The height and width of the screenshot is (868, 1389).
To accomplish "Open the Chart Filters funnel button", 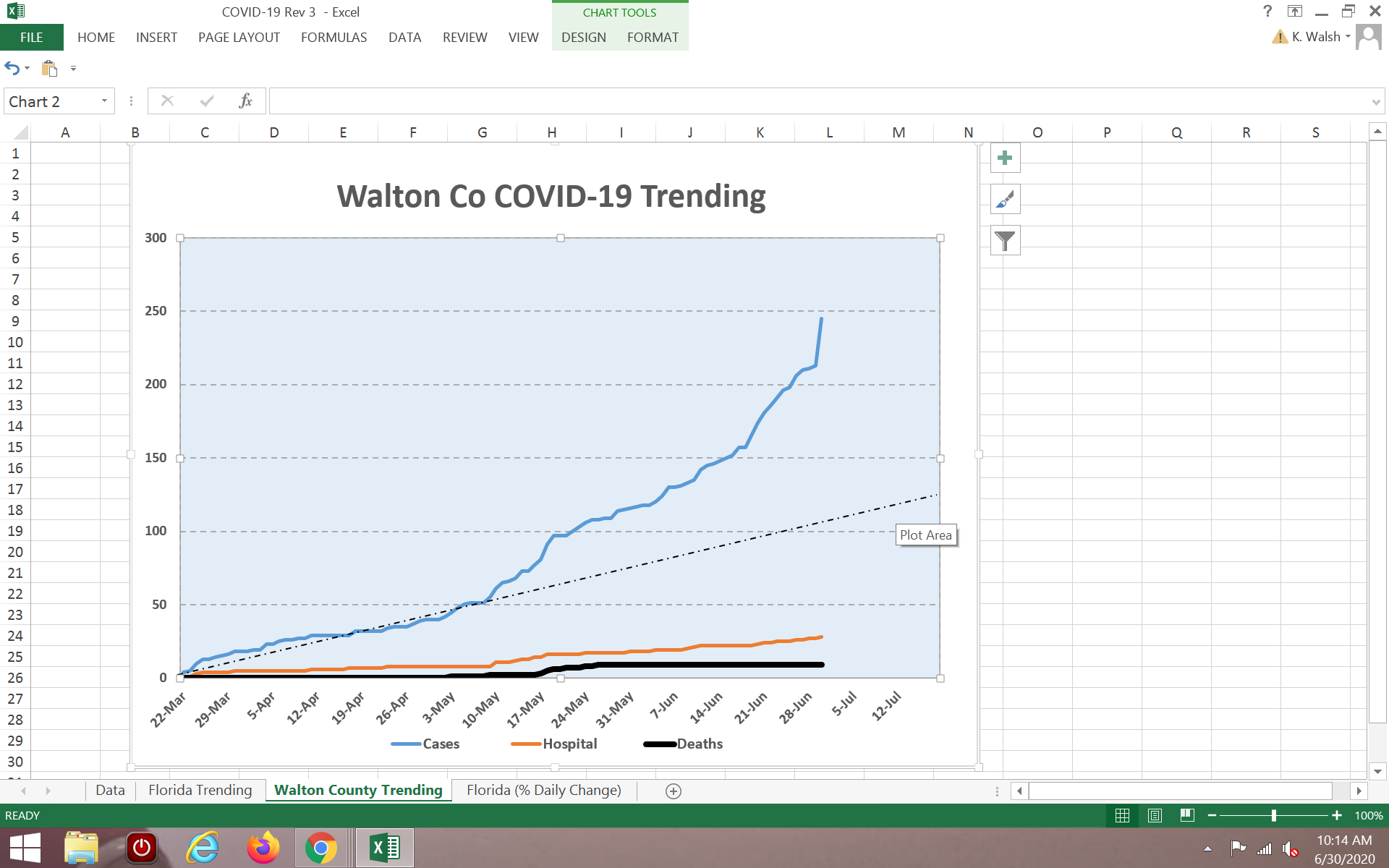I will pos(1005,241).
